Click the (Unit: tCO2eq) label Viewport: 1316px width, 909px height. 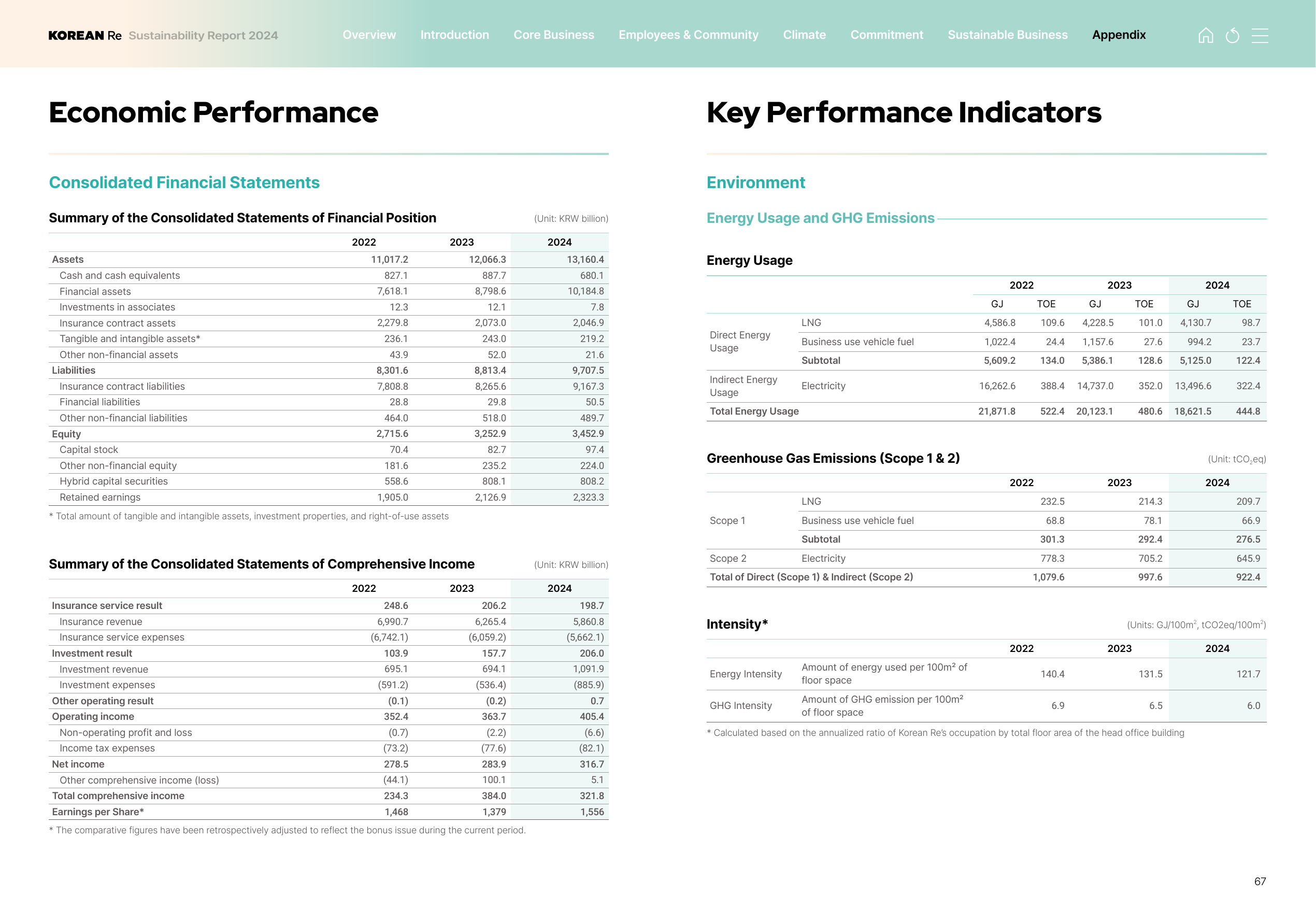click(x=1236, y=459)
